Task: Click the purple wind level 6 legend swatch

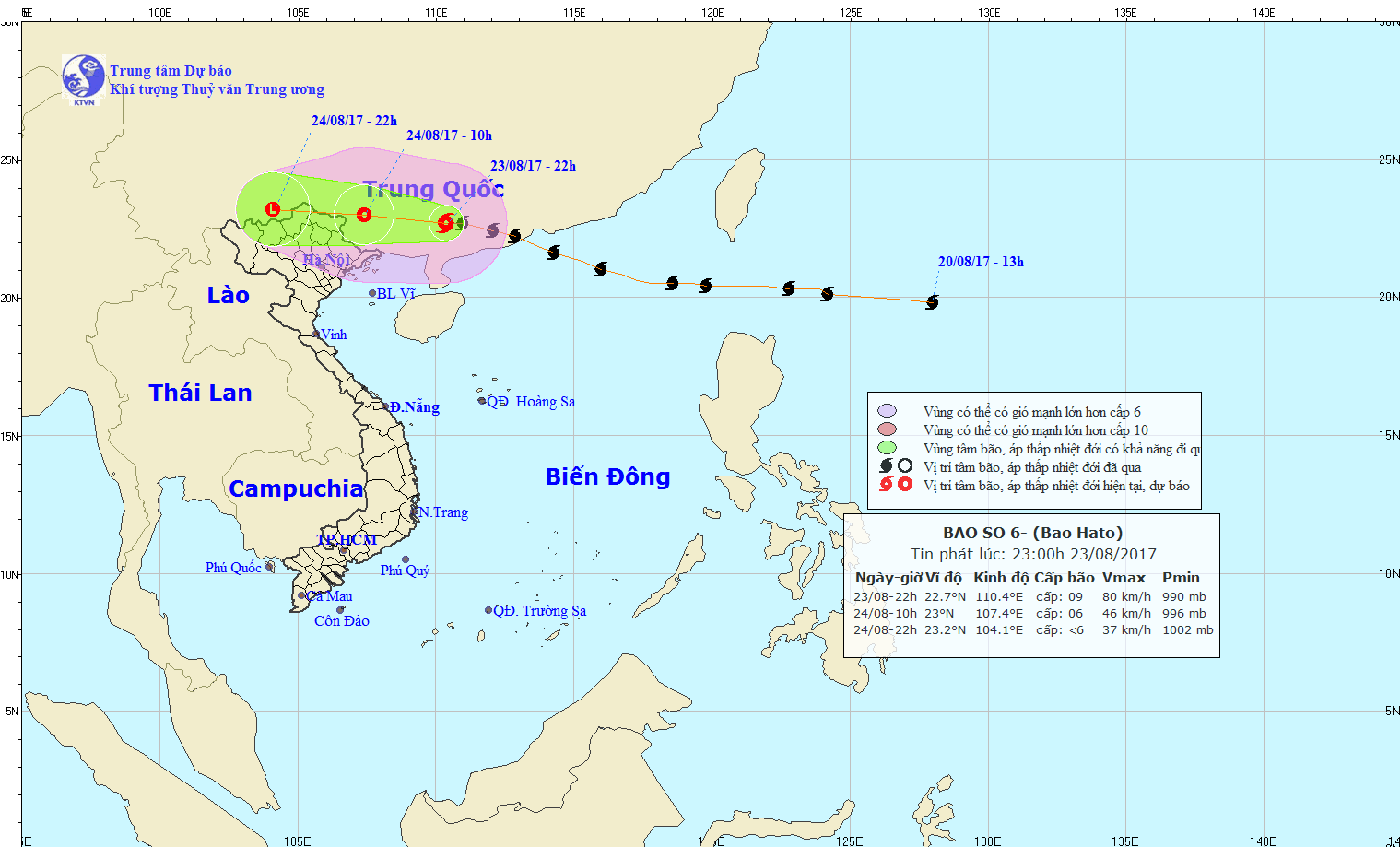Action: pyautogui.click(x=887, y=411)
